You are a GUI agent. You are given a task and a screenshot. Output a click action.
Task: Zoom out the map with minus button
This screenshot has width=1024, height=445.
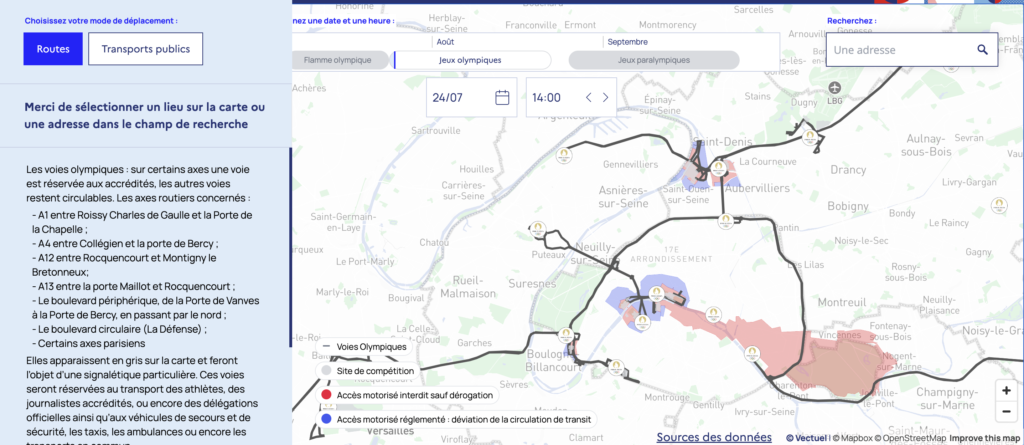(1006, 412)
